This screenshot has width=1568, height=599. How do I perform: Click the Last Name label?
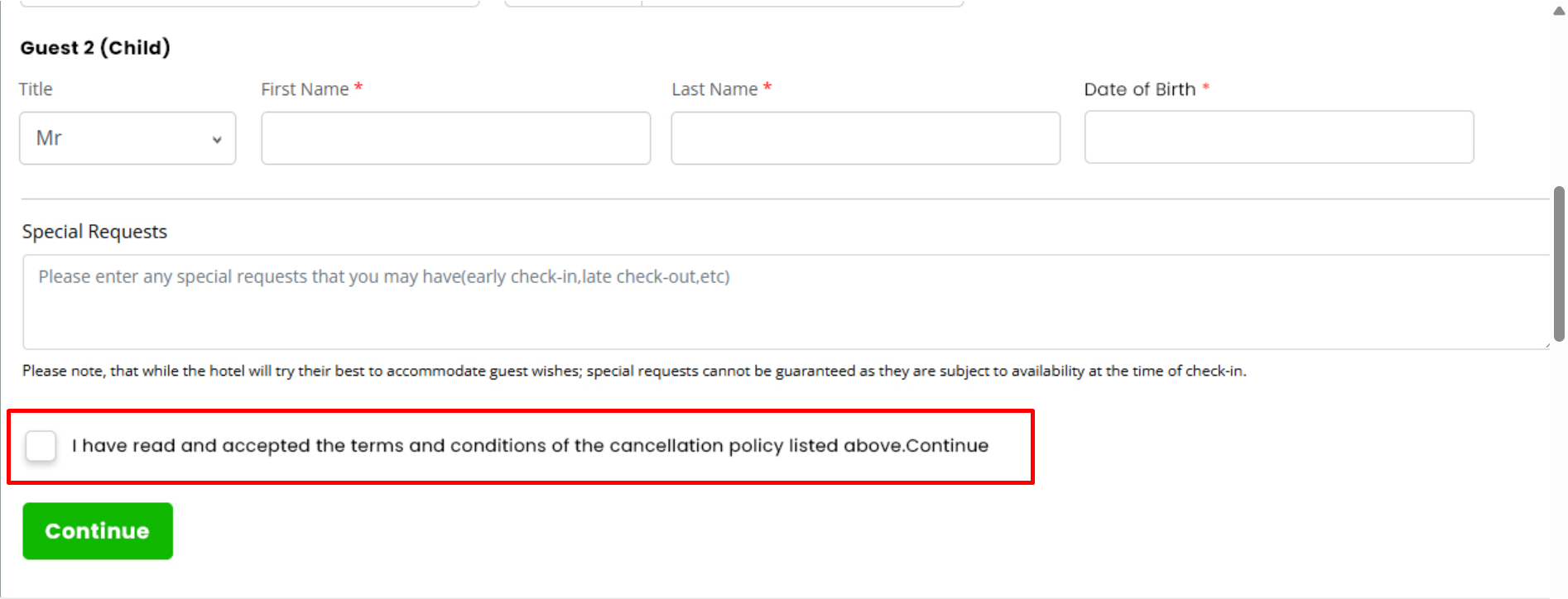(x=714, y=89)
